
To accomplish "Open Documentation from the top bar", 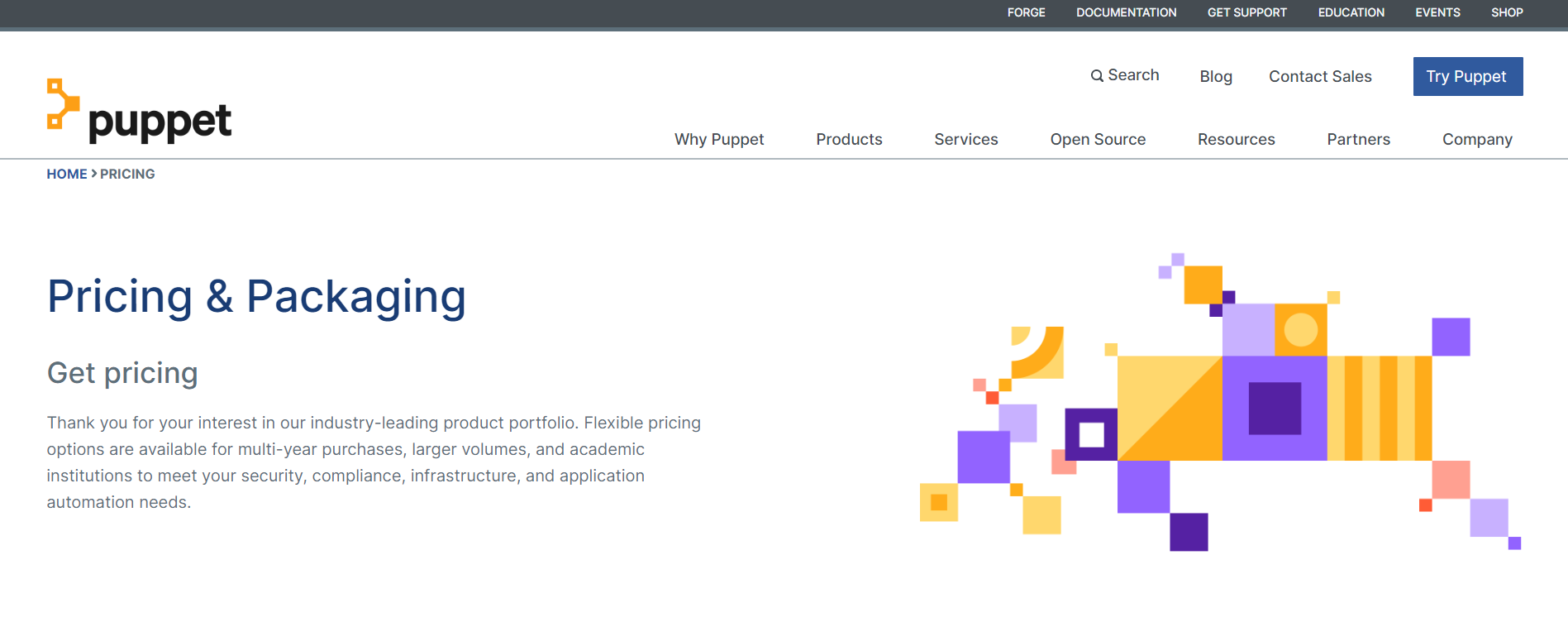I will [x=1126, y=12].
